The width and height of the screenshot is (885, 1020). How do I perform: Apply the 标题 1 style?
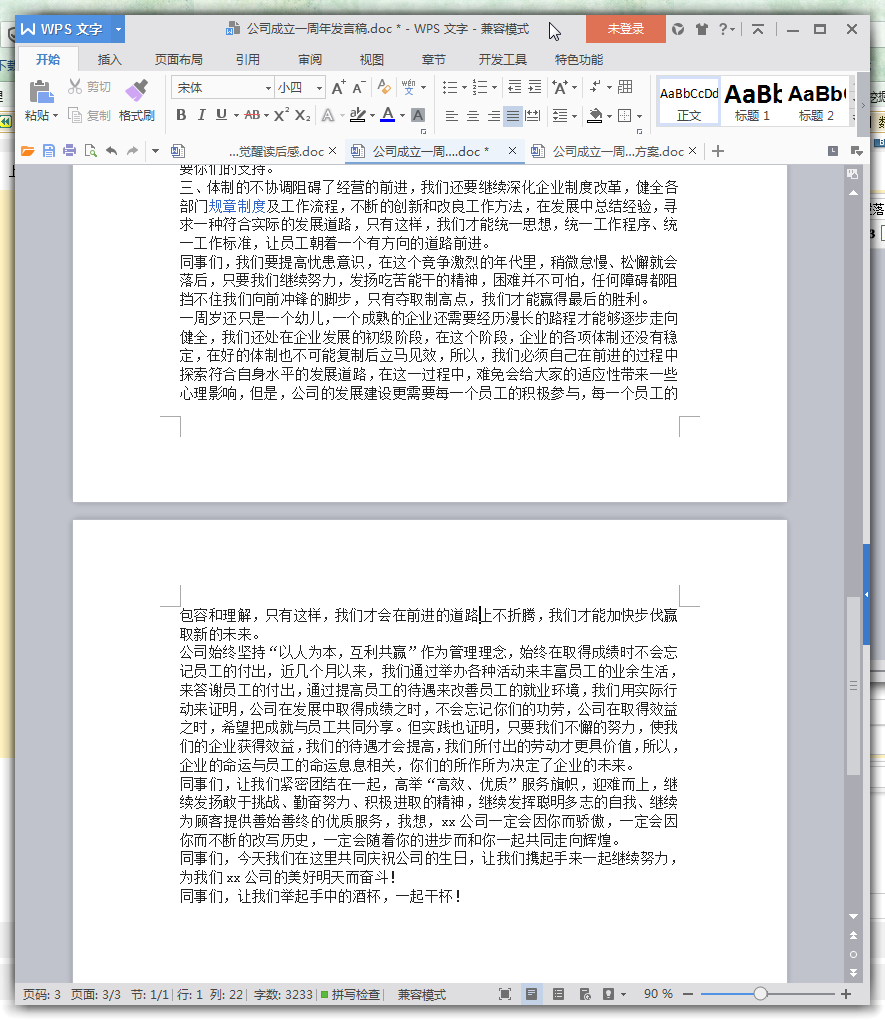(x=752, y=101)
